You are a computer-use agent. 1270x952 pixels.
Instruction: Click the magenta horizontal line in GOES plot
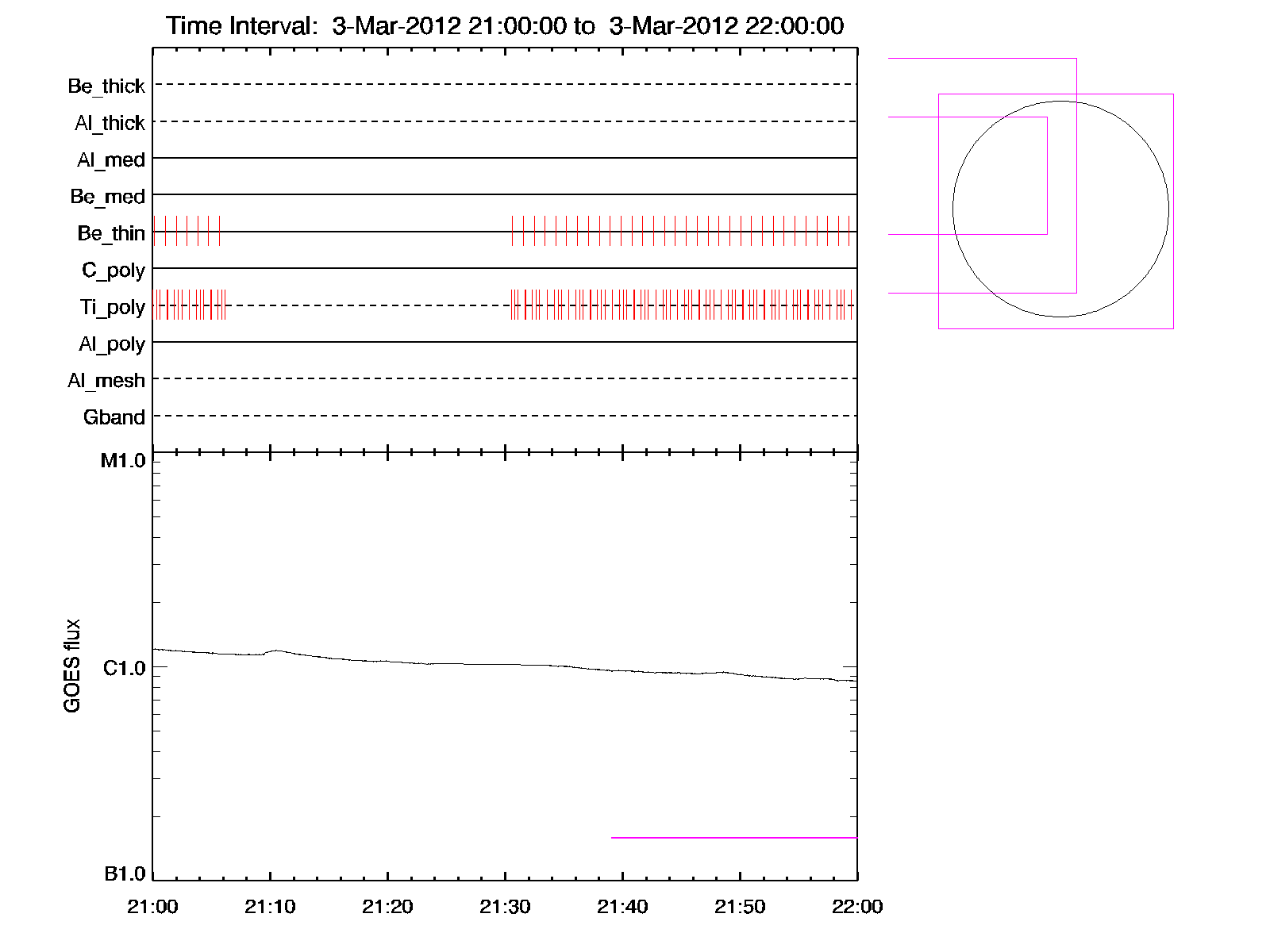click(734, 838)
